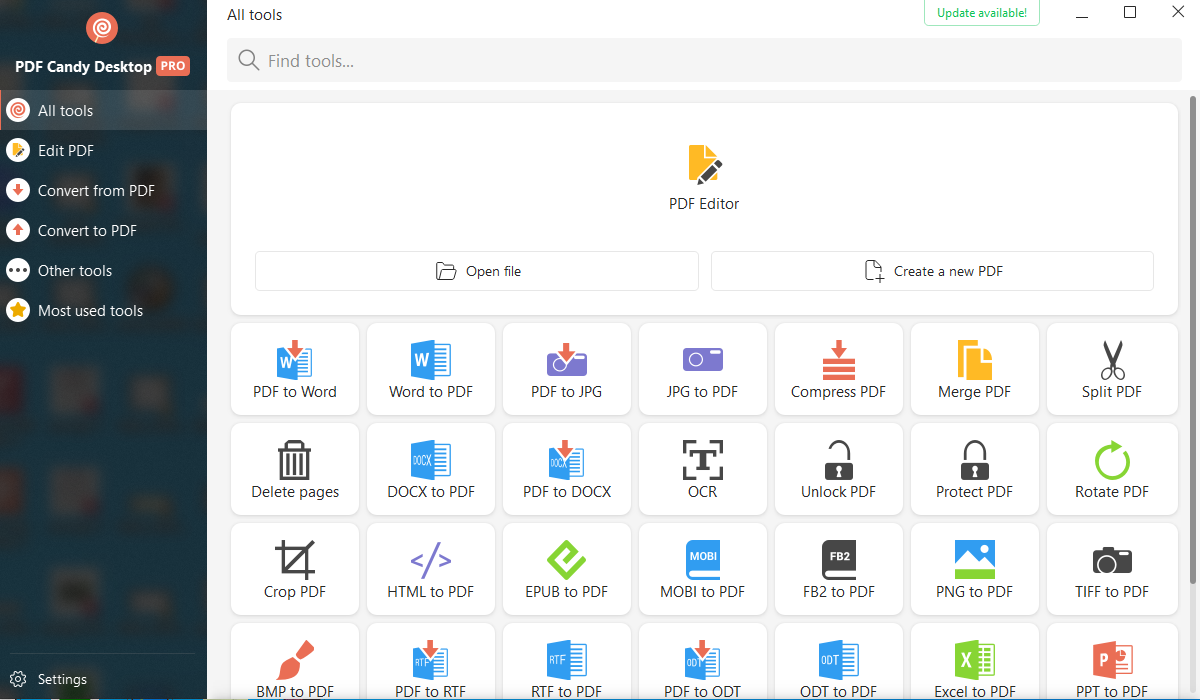The height and width of the screenshot is (700, 1200).
Task: Select the Merge PDF tool
Action: tap(974, 369)
